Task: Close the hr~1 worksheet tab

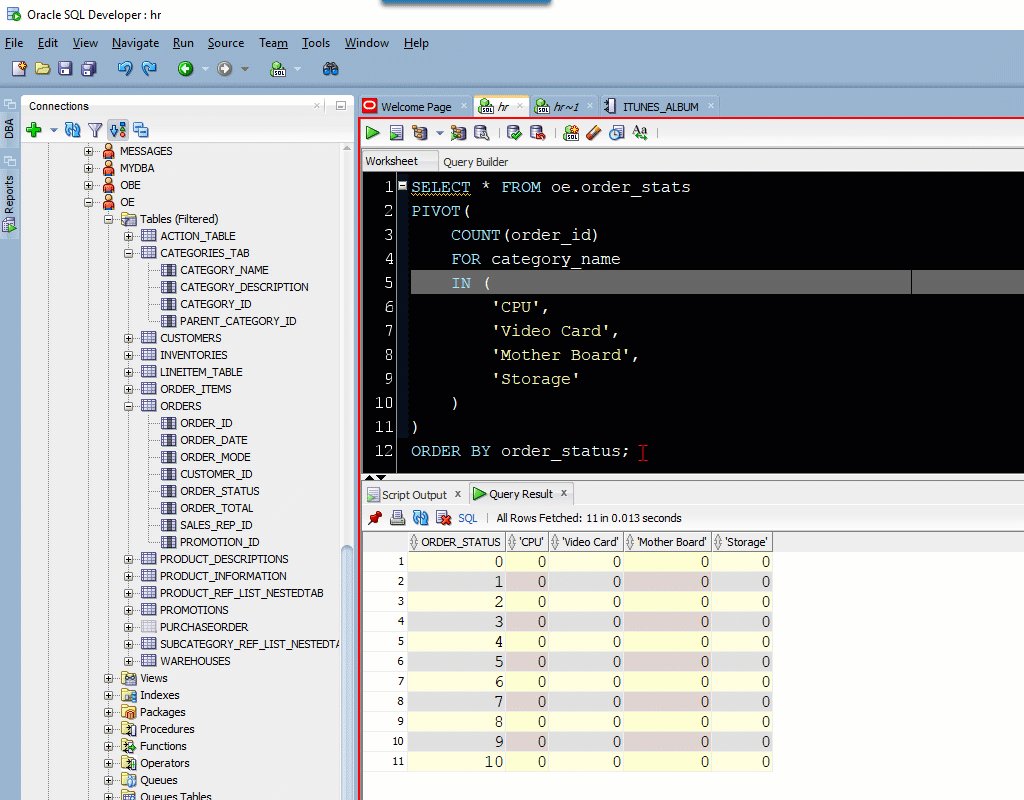Action: click(x=590, y=105)
